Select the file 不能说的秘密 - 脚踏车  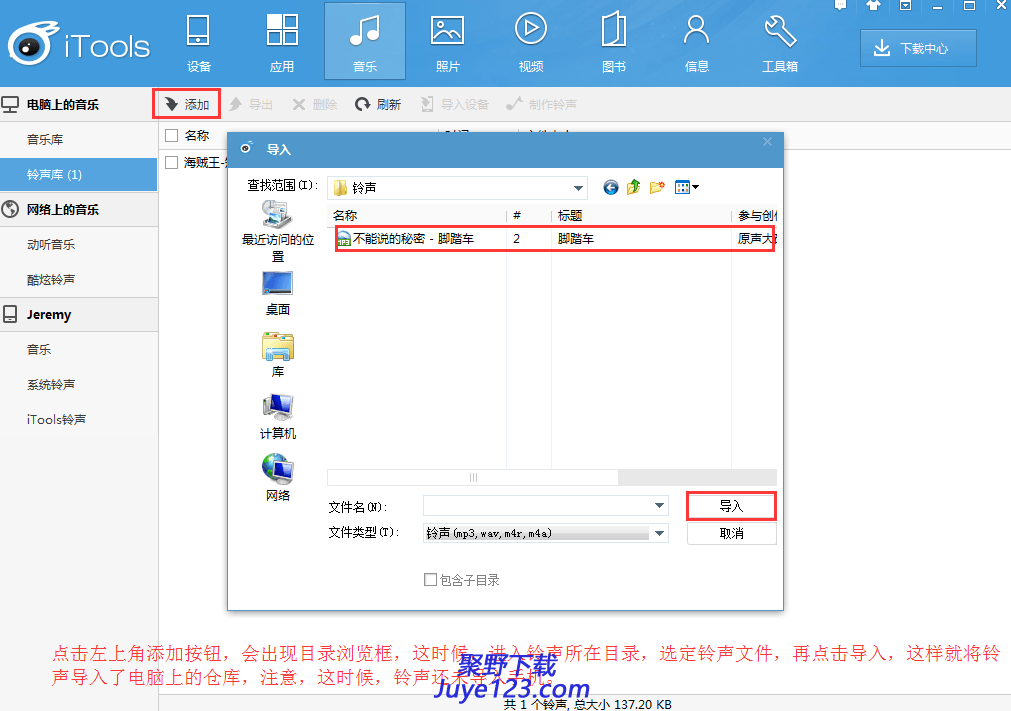555,239
